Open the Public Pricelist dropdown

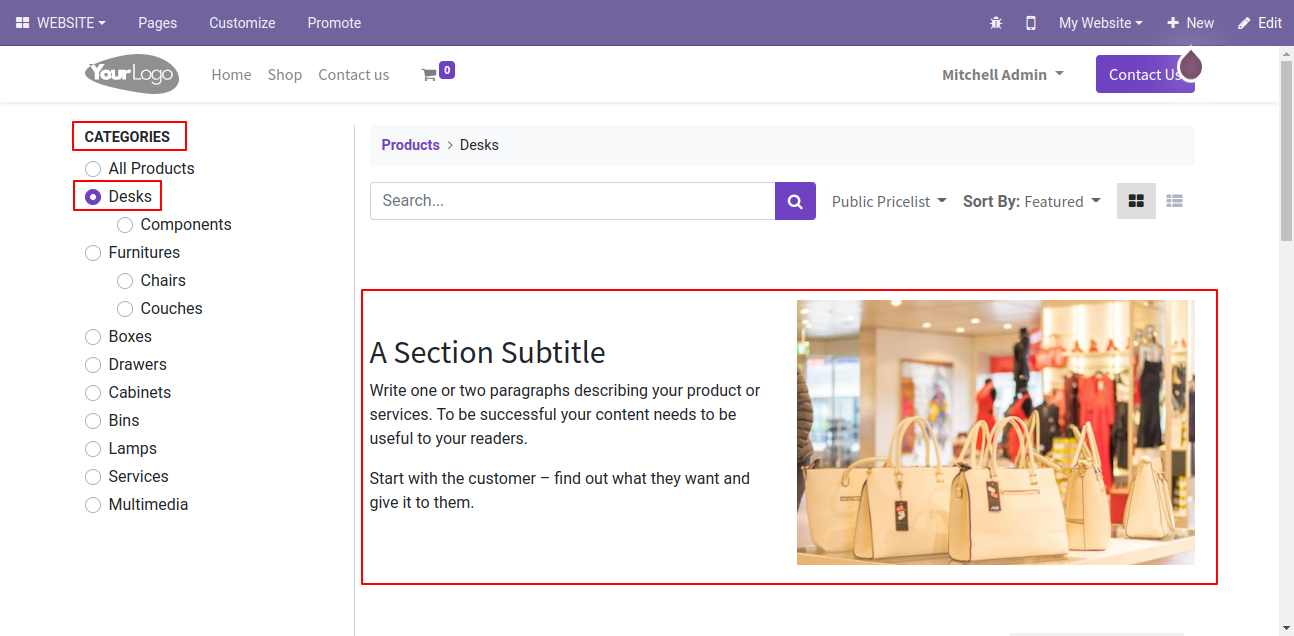coord(889,201)
